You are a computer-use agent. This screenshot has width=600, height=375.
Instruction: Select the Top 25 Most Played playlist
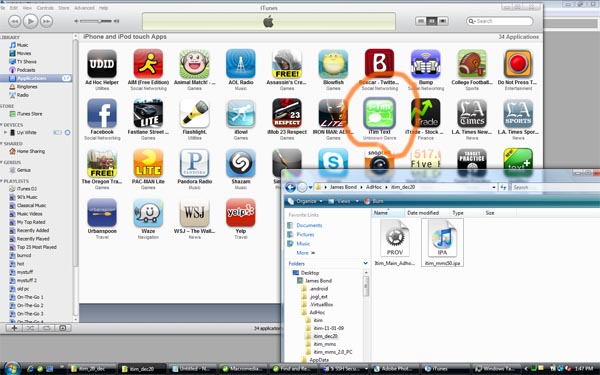coord(36,247)
